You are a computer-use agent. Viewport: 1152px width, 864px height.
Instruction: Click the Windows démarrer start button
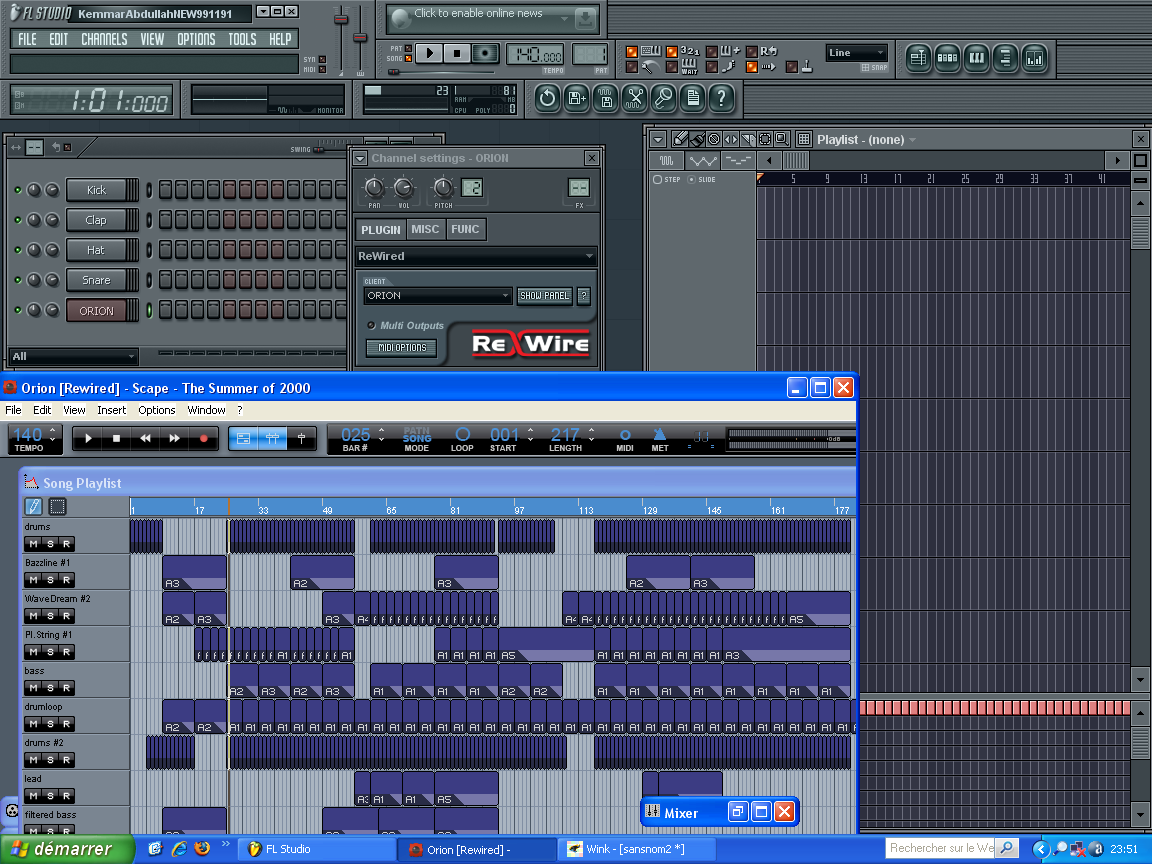[x=66, y=849]
